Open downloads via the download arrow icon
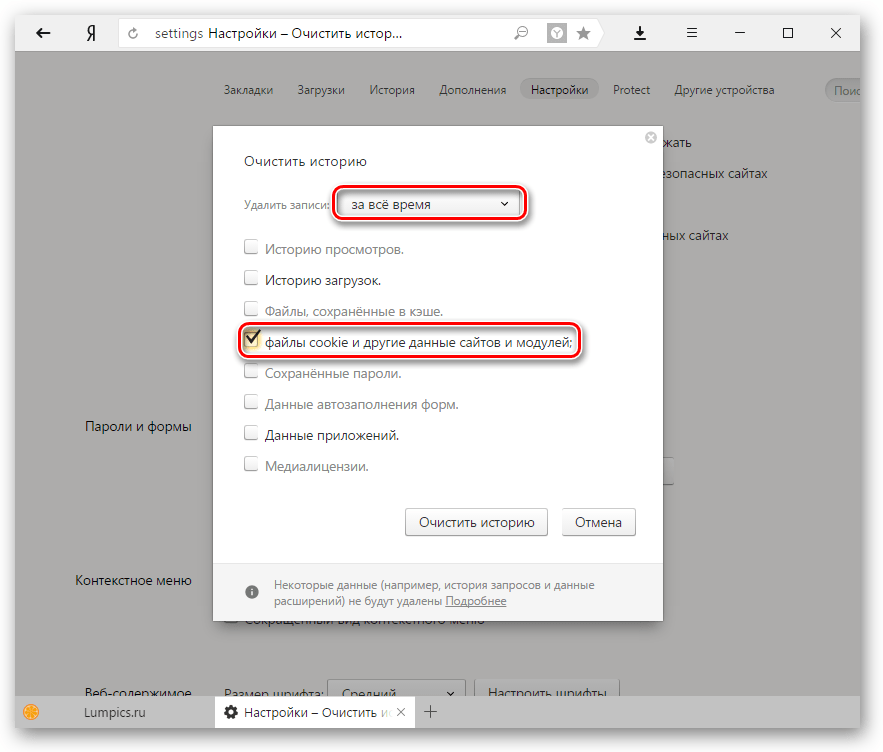The width and height of the screenshot is (883, 752). coord(640,33)
